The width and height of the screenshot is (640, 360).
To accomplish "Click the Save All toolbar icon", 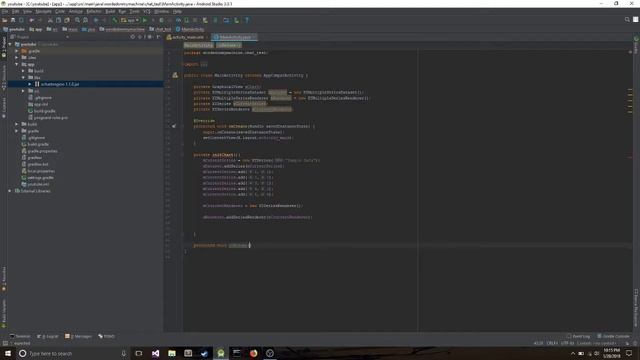I will coord(13,20).
